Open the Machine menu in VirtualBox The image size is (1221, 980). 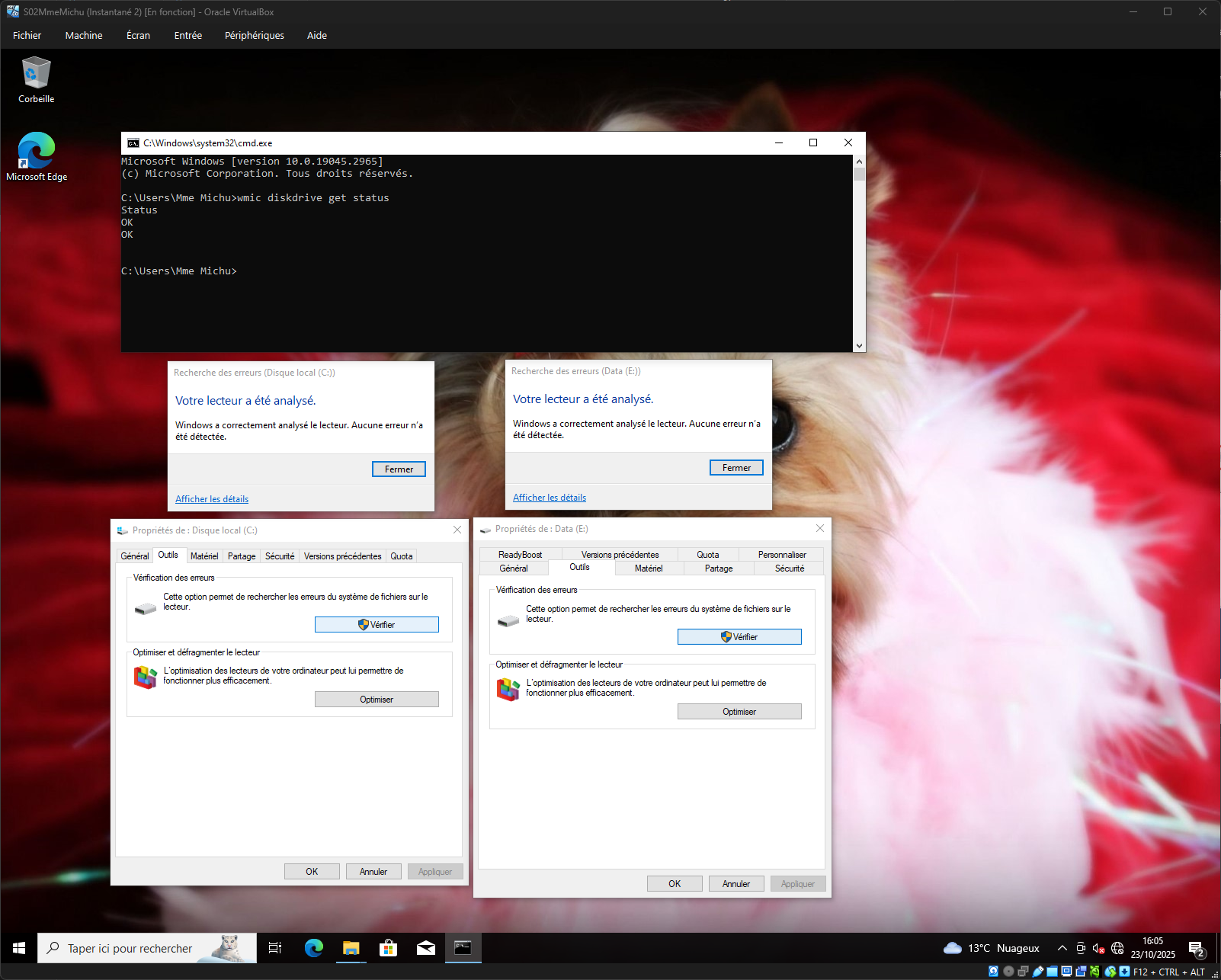84,35
